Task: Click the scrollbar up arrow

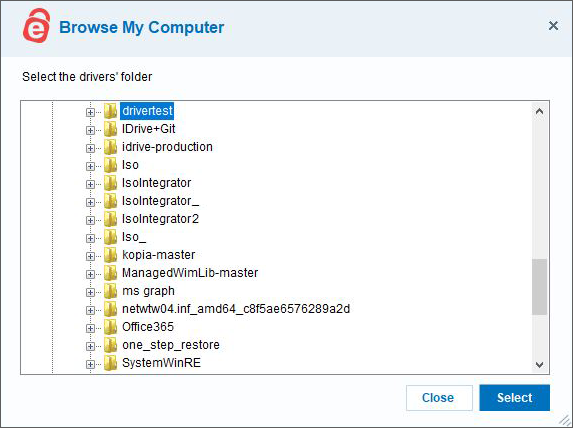Action: (x=539, y=111)
